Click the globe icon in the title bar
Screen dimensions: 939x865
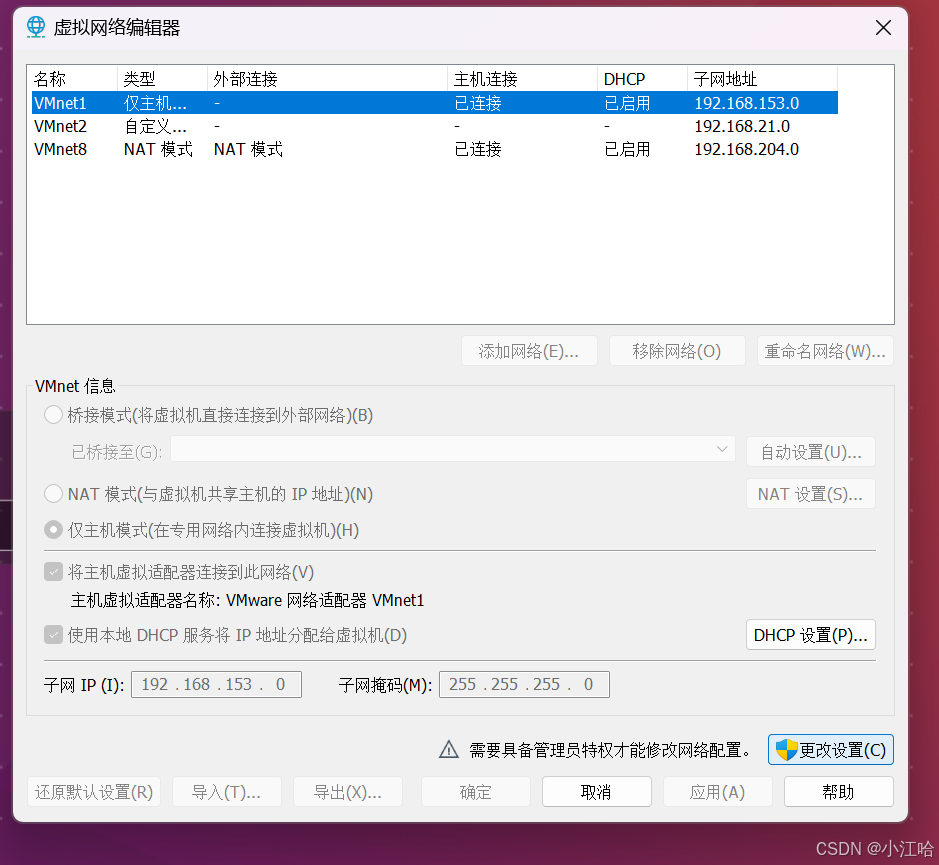36,27
